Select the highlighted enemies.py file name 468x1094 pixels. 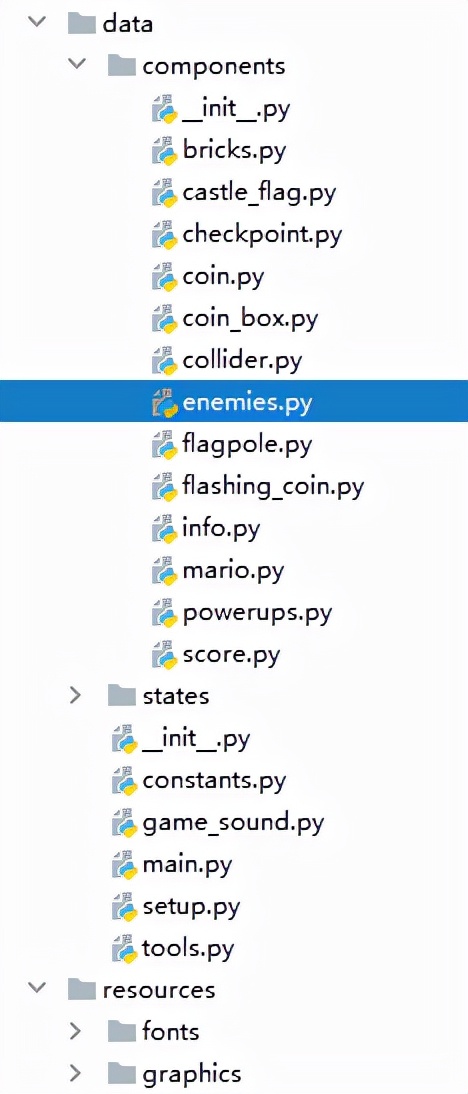tap(246, 403)
